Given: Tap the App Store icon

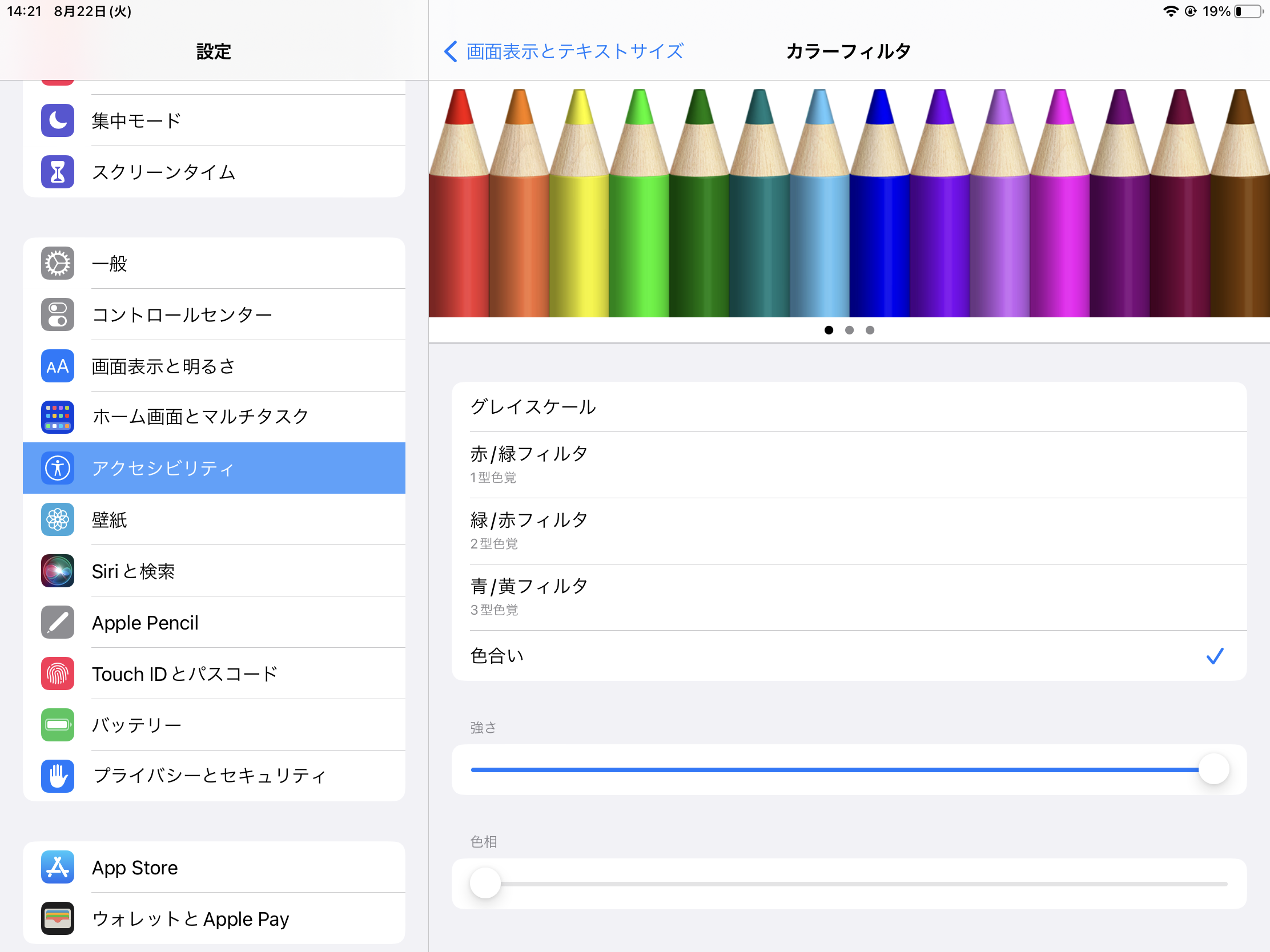Looking at the screenshot, I should (58, 868).
